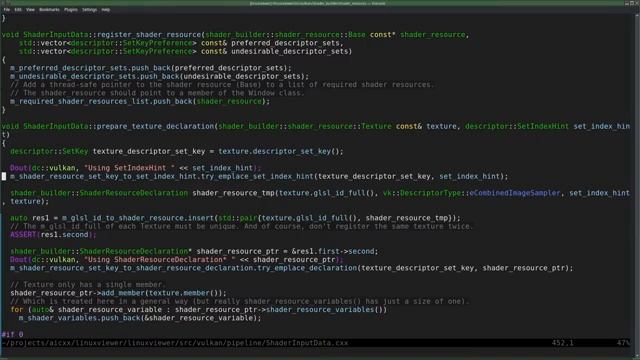Click the '// The m_glsl_id_full of each Texture' comment

(241, 227)
